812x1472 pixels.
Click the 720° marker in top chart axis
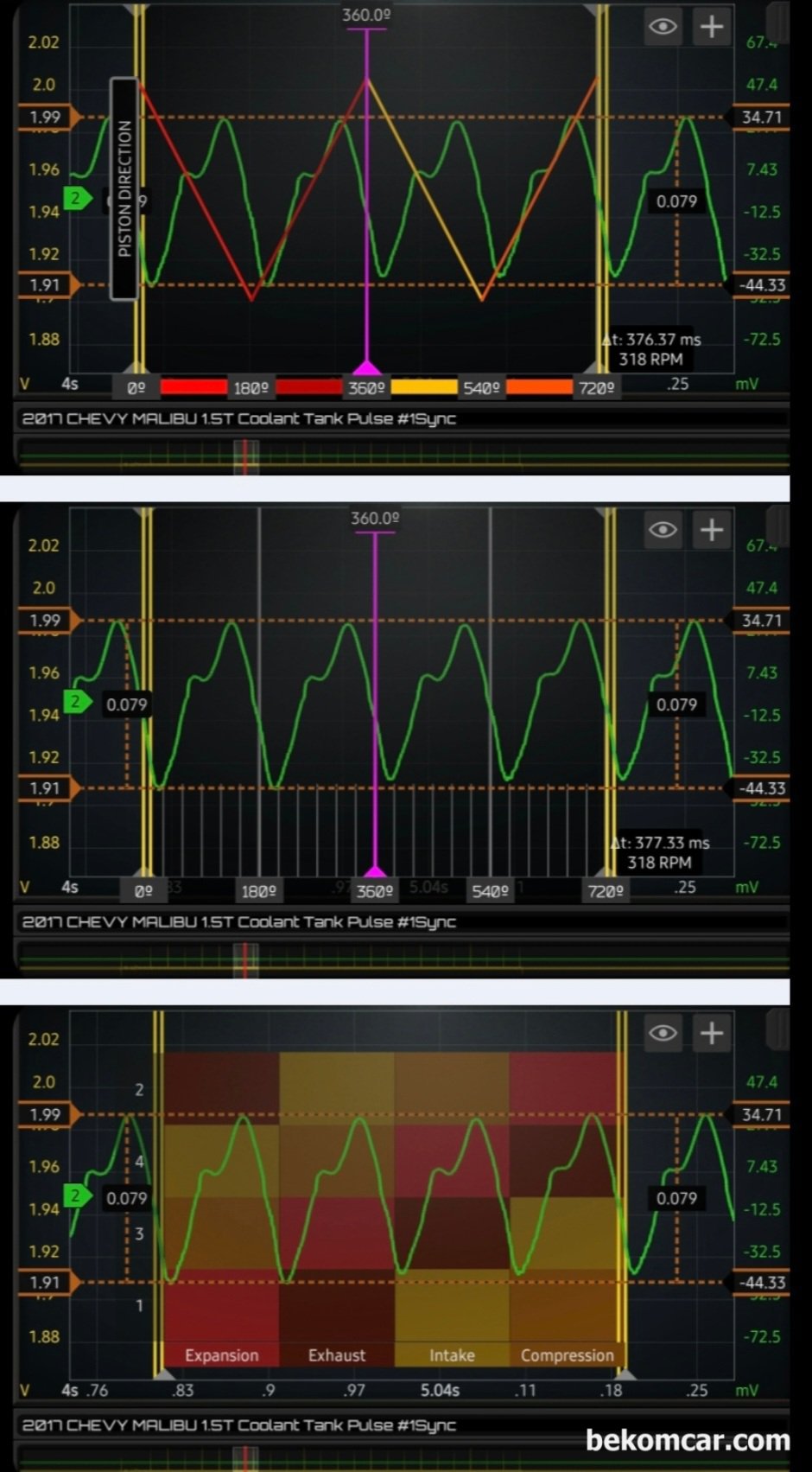[597, 388]
